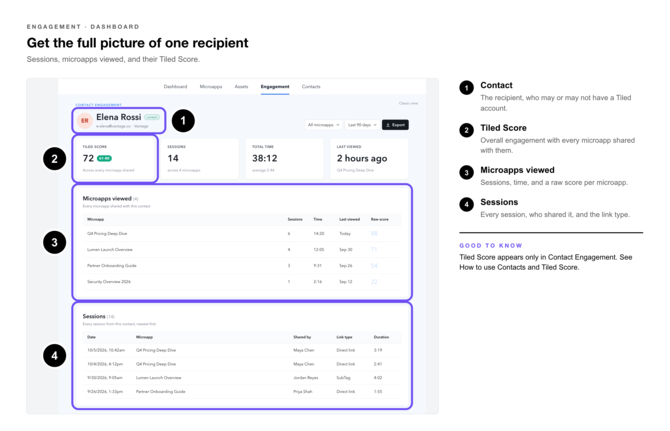The image size is (670, 431).
Task: Click the 14:20 time cell
Action: click(319, 234)
